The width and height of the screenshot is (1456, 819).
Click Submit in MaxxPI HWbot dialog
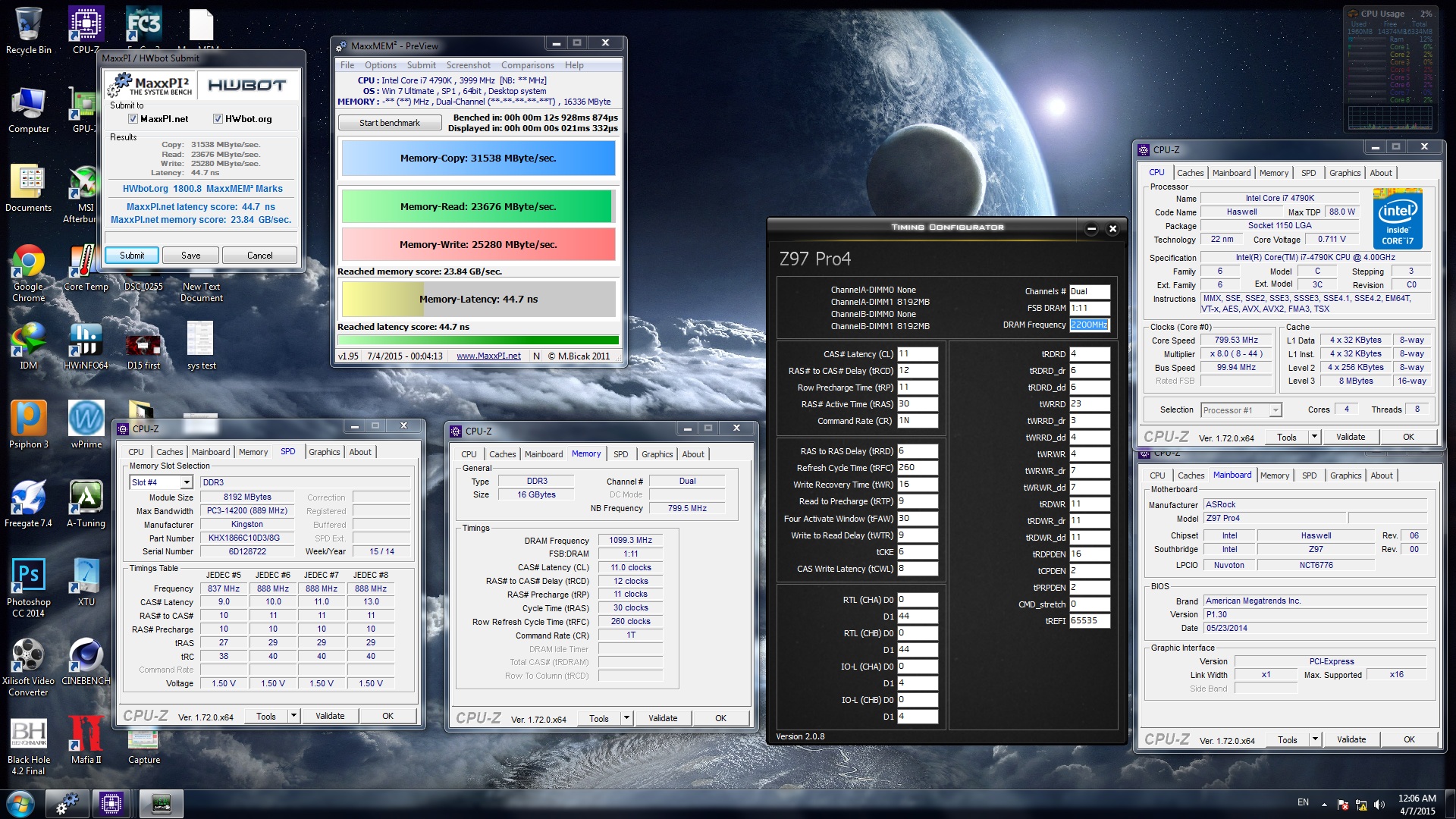tap(132, 256)
